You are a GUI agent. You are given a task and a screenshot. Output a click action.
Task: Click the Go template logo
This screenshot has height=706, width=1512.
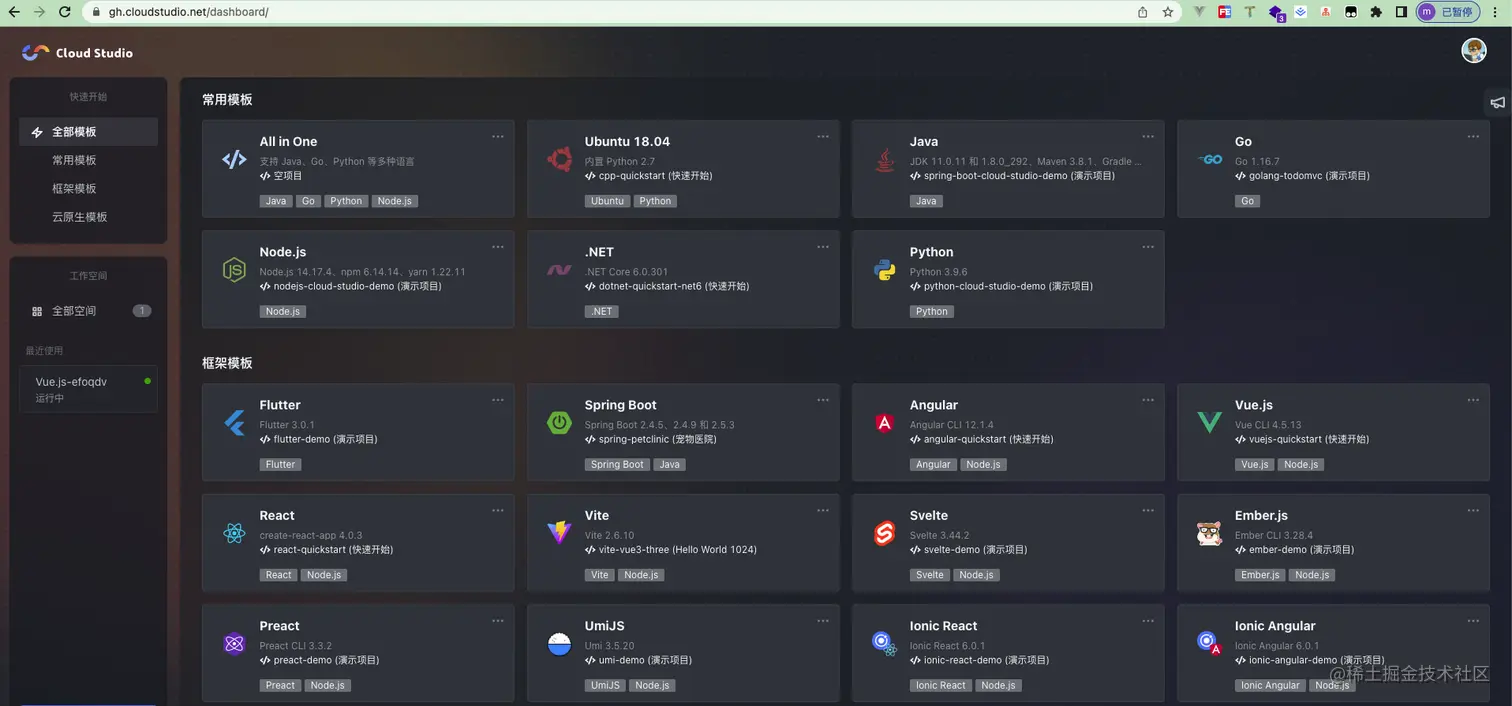pyautogui.click(x=1210, y=159)
